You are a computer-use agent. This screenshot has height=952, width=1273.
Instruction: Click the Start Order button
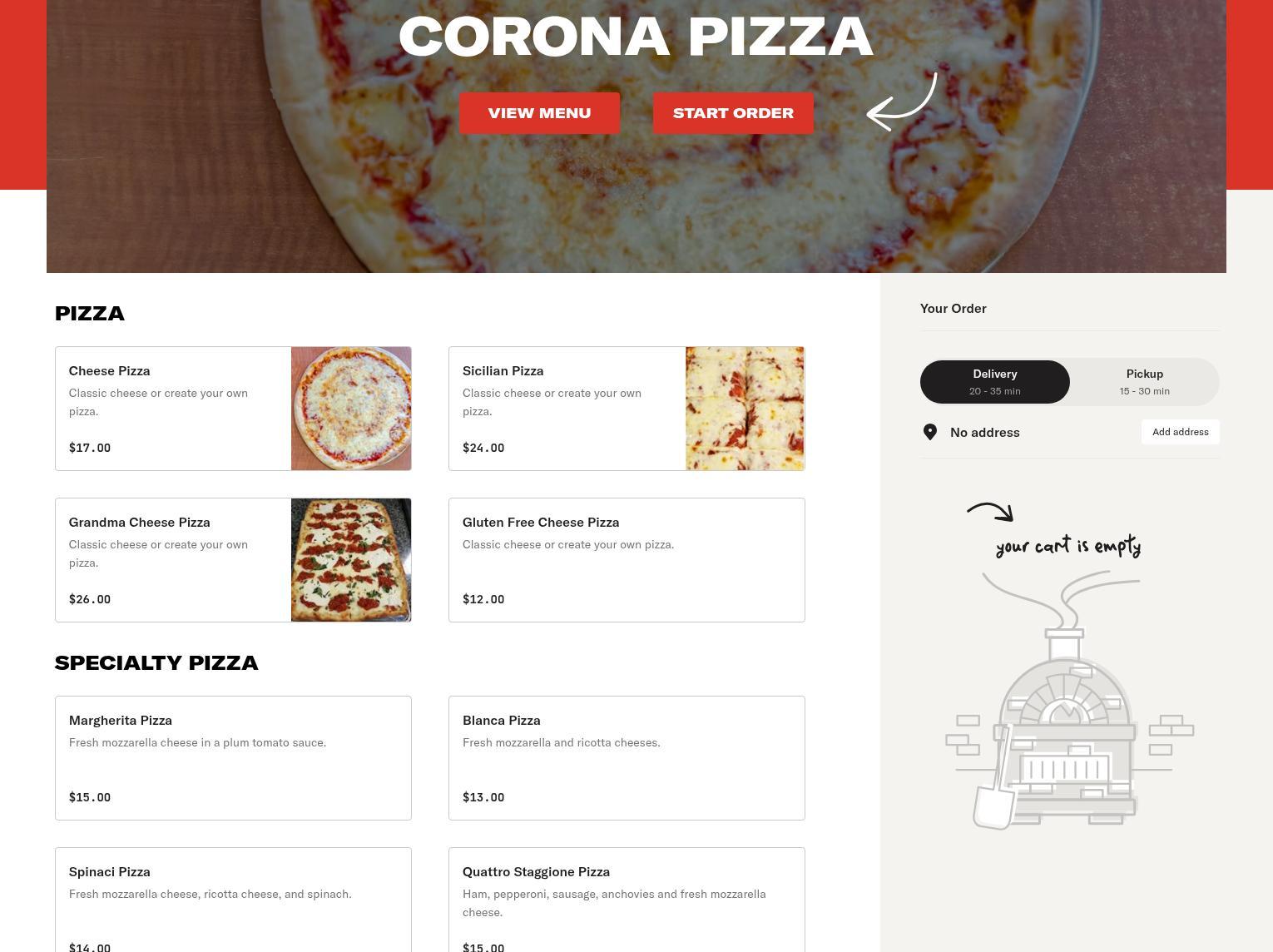point(733,113)
